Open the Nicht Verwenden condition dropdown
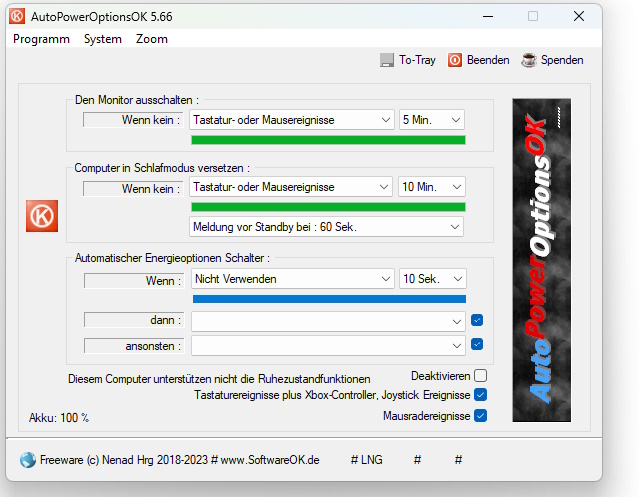This screenshot has height=497, width=639. click(291, 279)
